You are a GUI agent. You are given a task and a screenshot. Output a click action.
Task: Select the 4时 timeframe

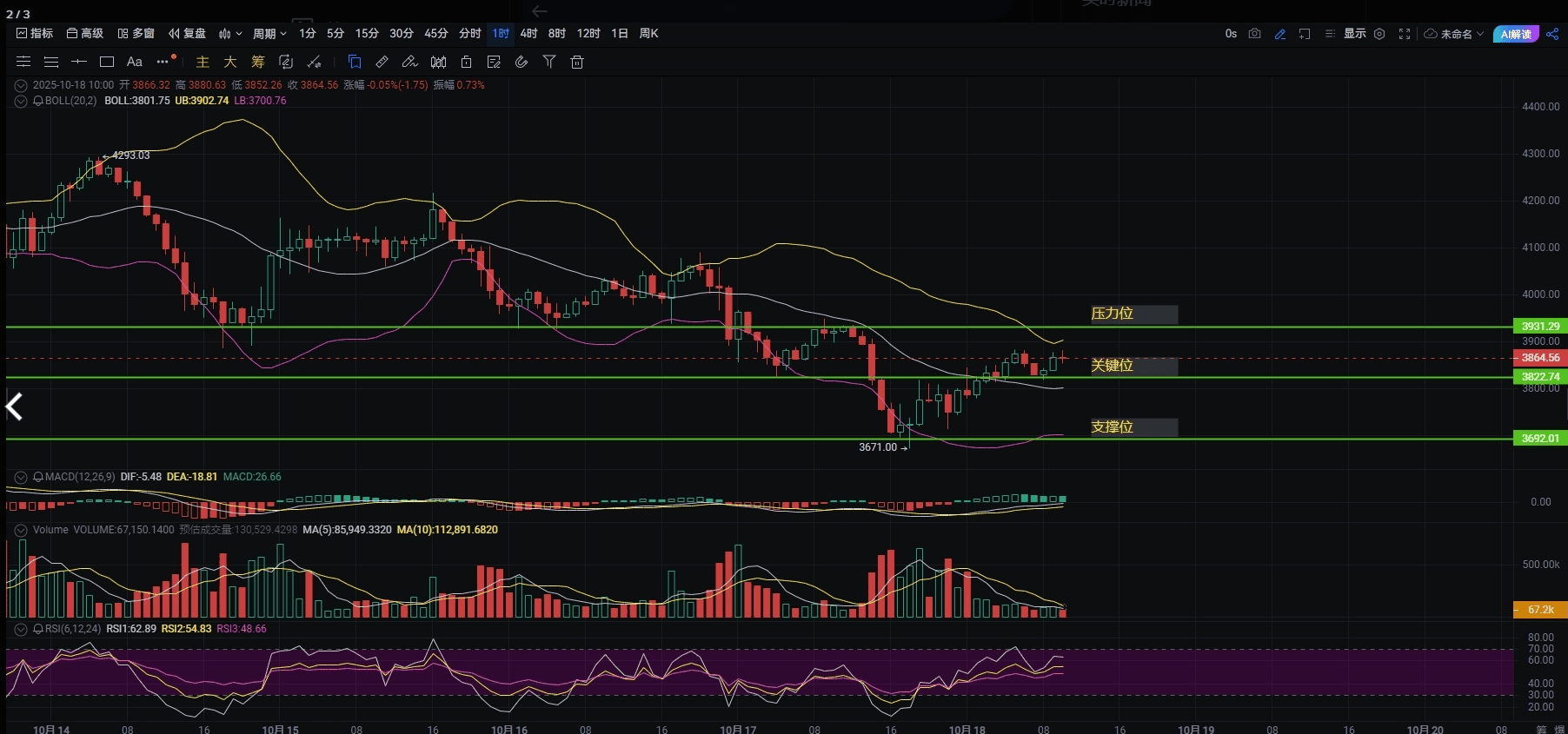529,34
